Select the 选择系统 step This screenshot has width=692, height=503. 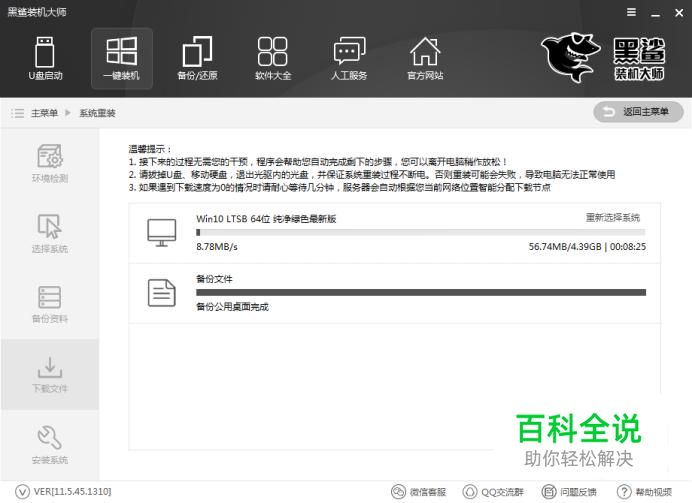[x=50, y=234]
